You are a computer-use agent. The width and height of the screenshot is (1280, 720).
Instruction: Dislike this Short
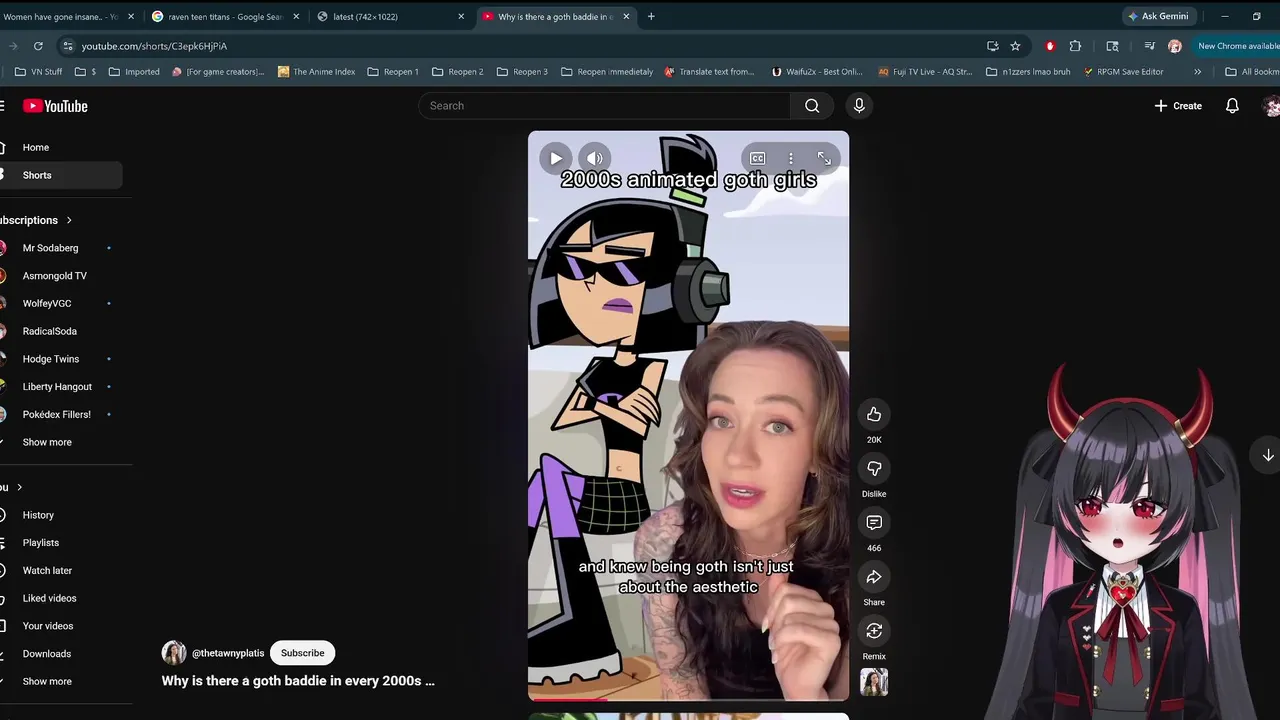tap(874, 468)
